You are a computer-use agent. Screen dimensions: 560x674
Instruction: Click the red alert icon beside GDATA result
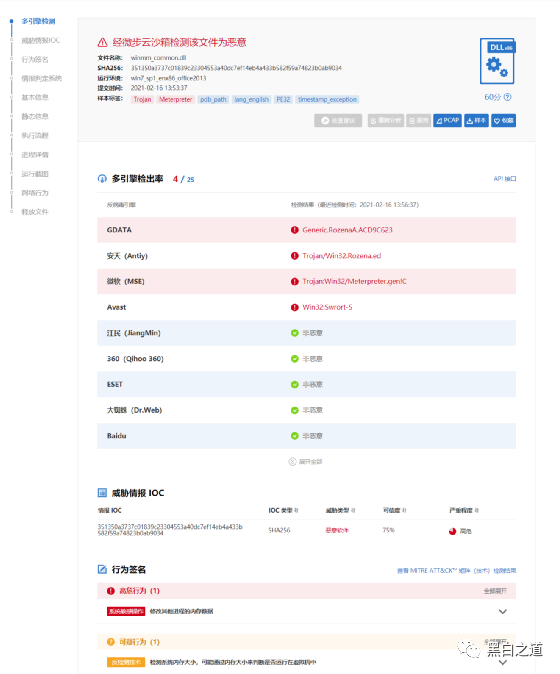pos(294,230)
